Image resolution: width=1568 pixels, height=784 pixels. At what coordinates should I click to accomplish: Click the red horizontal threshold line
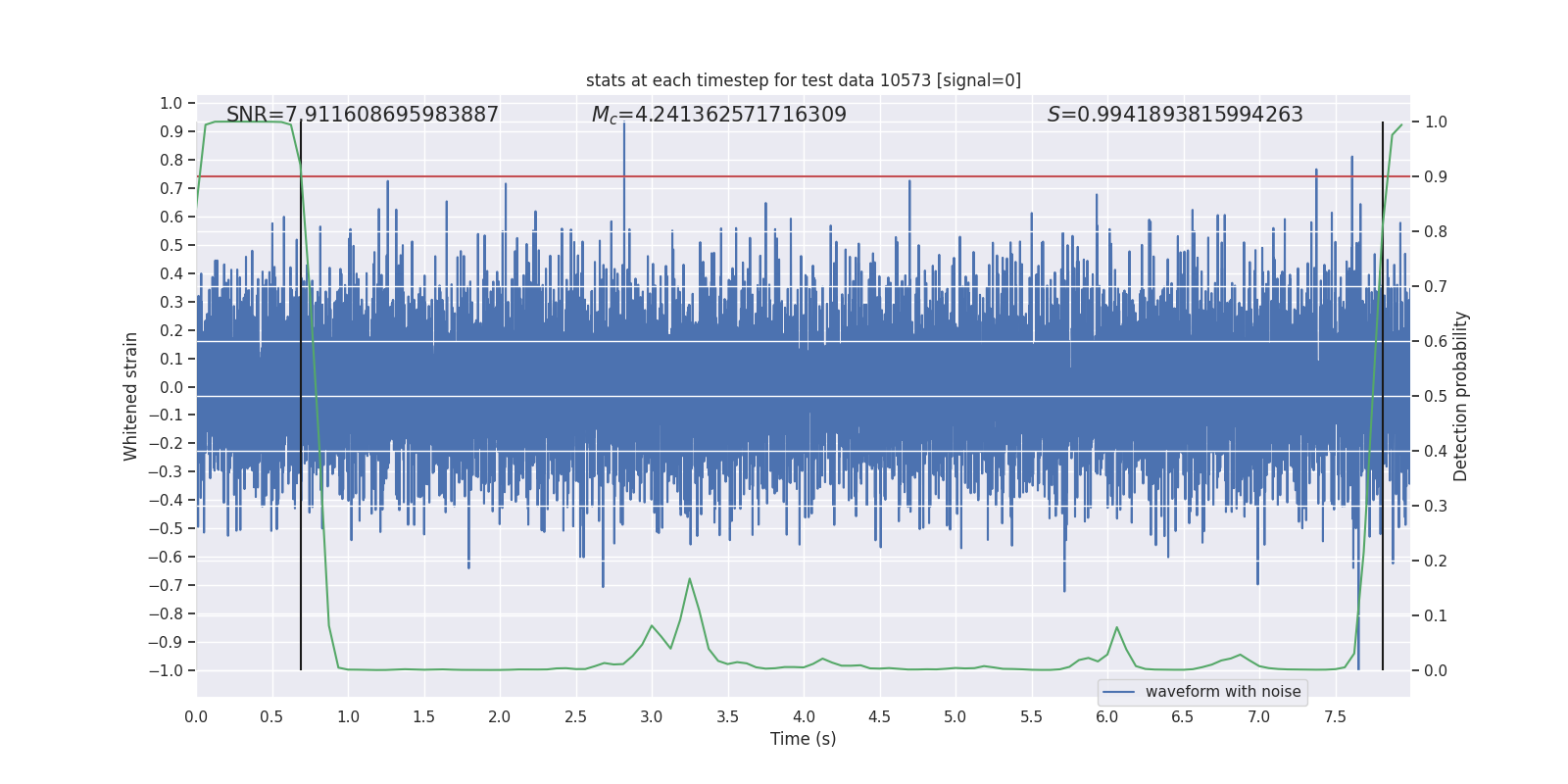980,176
